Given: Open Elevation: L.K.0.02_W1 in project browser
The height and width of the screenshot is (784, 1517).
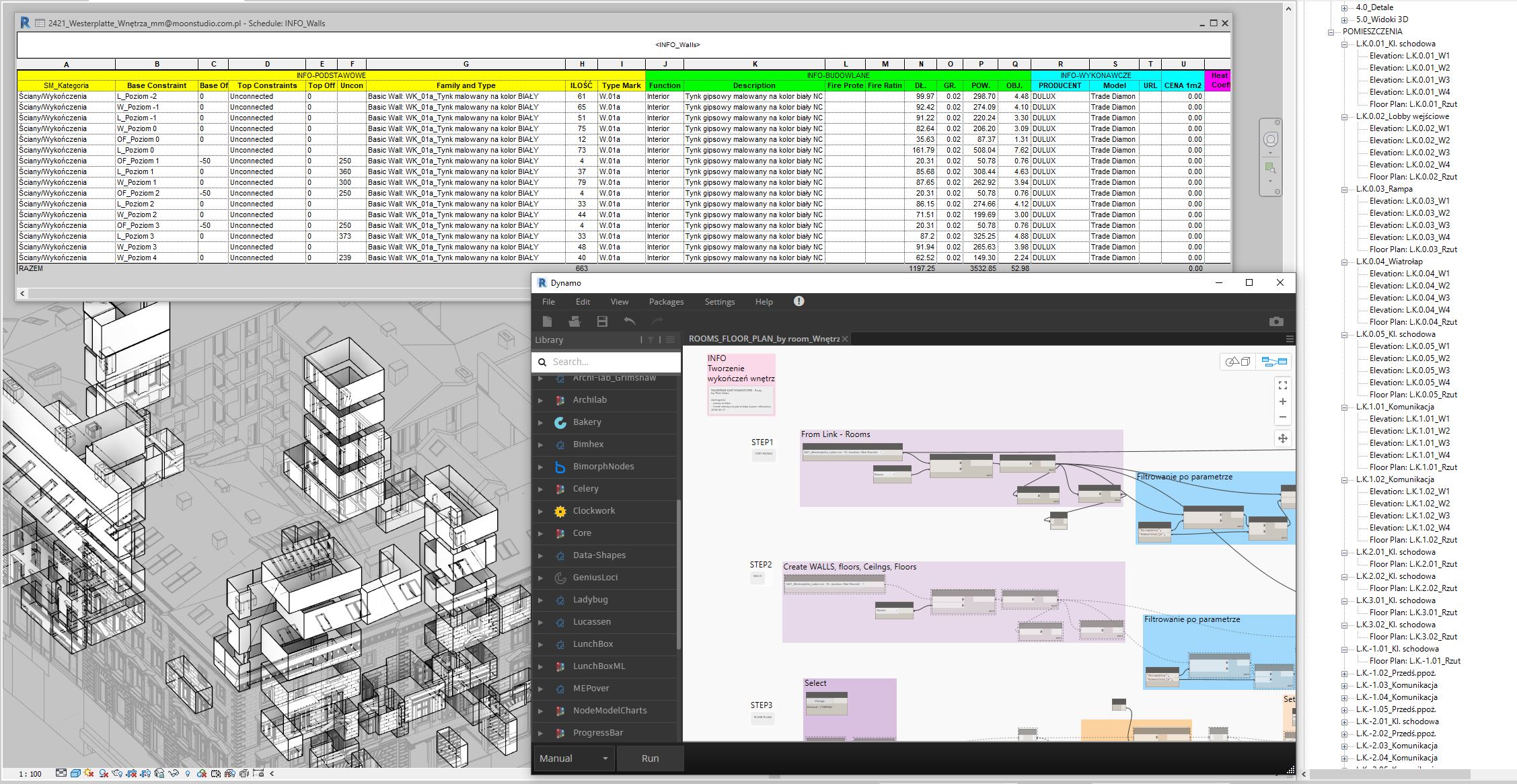Looking at the screenshot, I should pyautogui.click(x=1409, y=128).
